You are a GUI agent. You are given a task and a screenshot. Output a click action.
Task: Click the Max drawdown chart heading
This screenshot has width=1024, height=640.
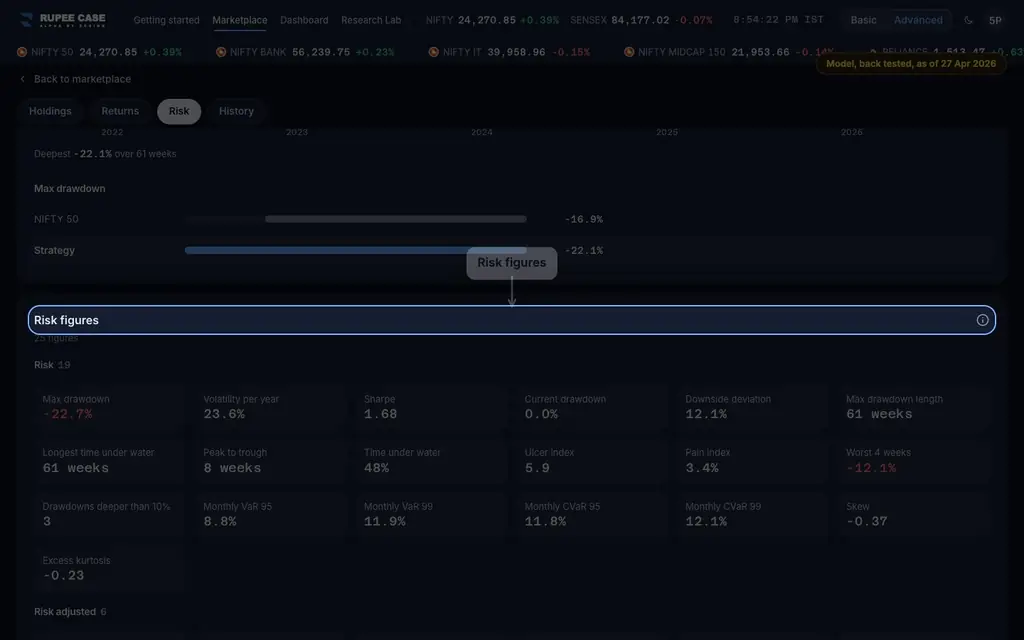coord(70,189)
